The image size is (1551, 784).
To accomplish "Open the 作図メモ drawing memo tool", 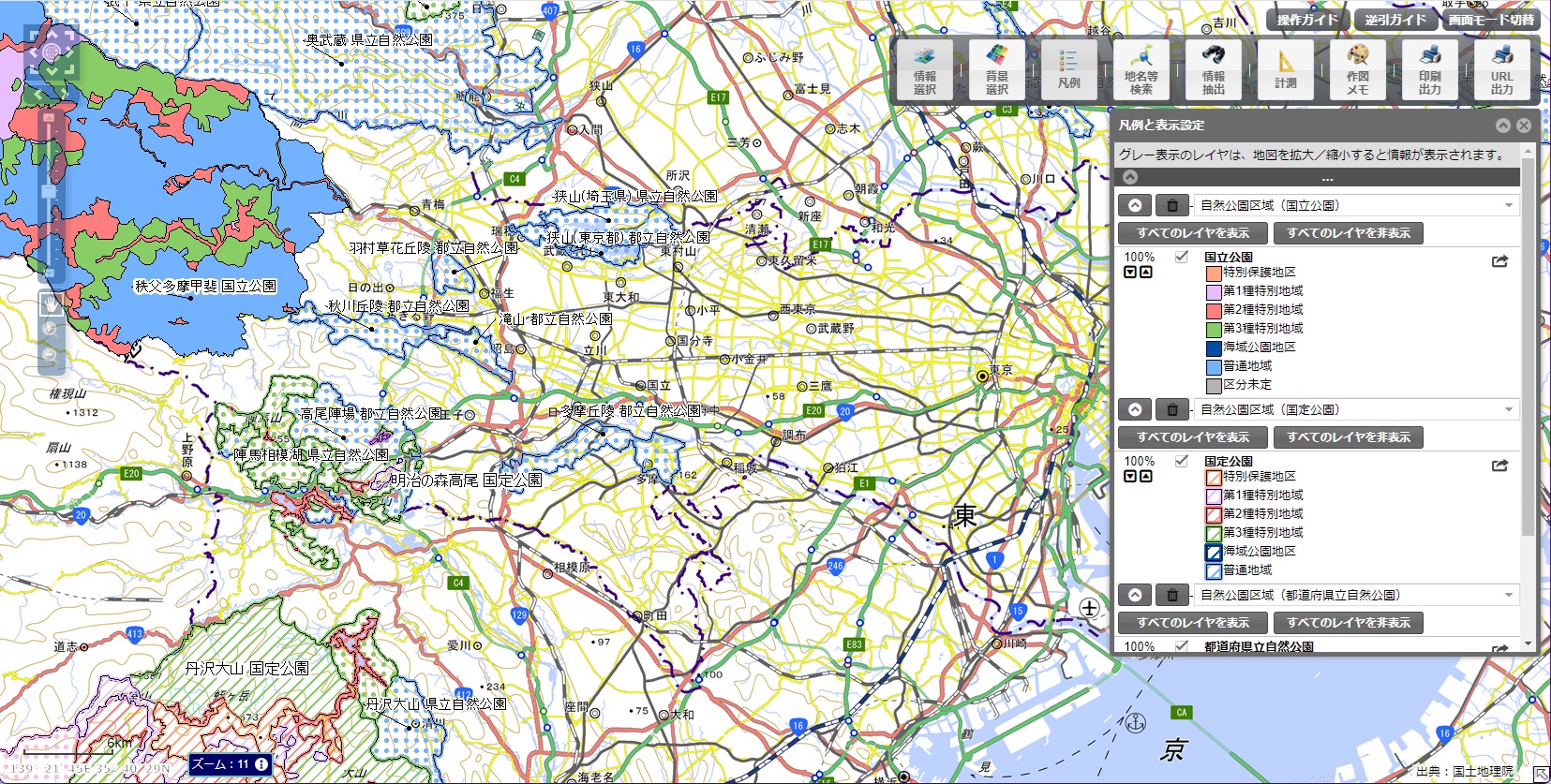I will point(1358,68).
